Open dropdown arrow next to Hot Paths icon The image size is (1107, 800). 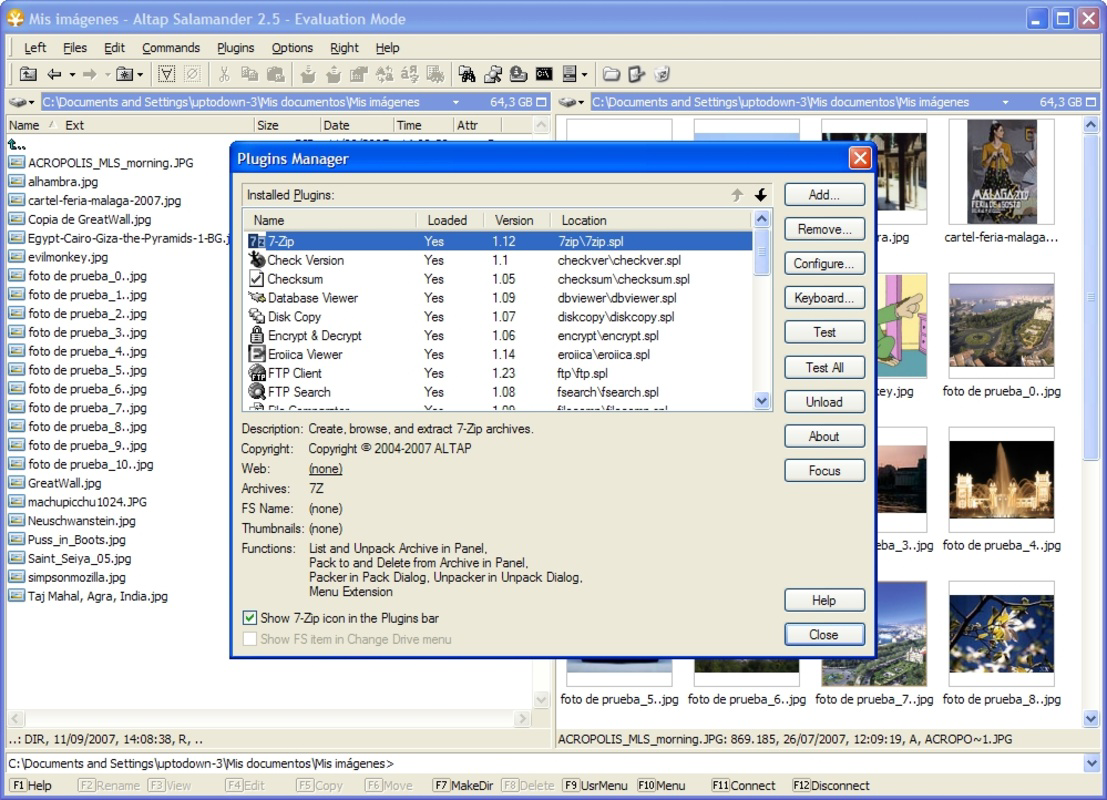pos(140,74)
